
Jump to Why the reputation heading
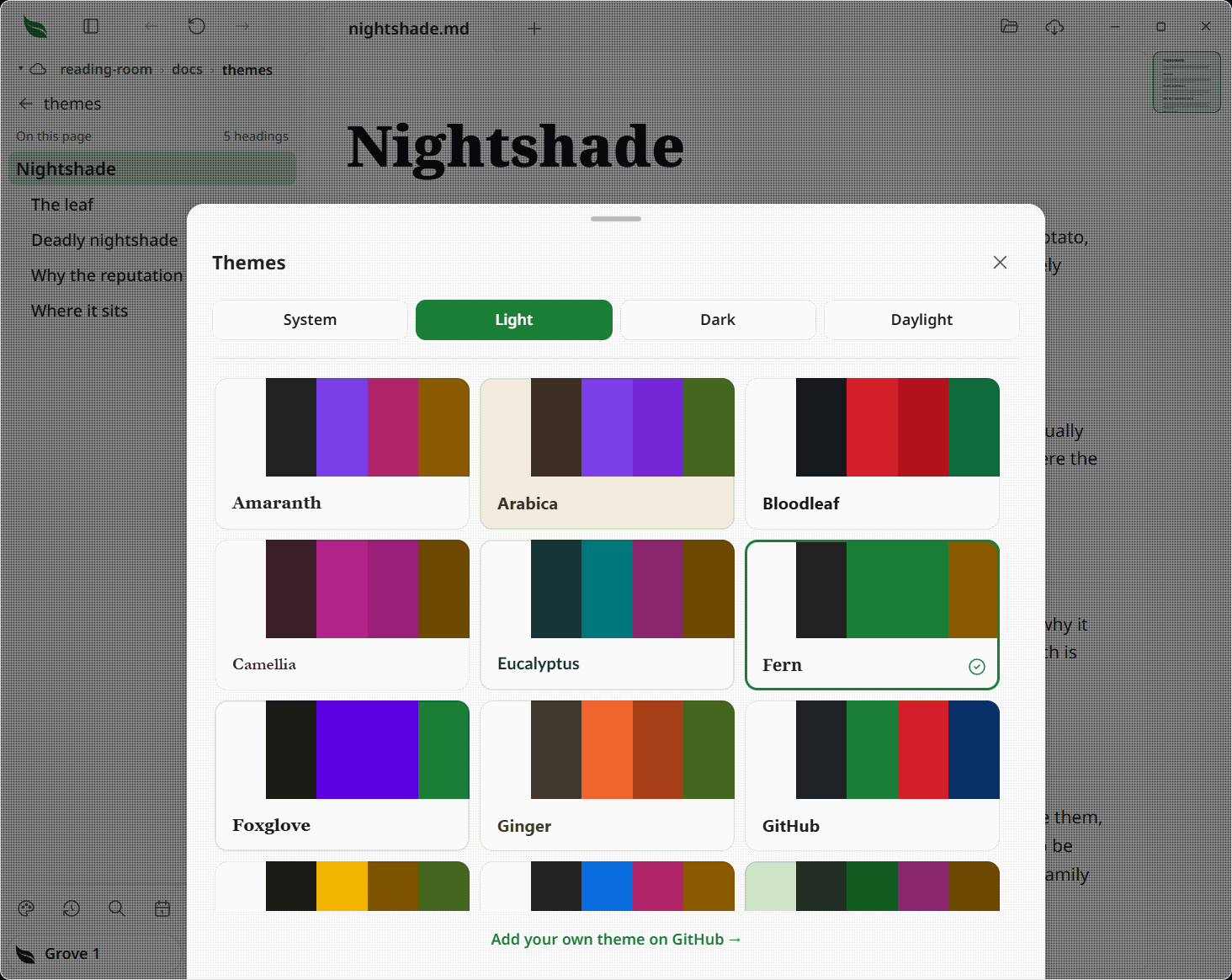[x=107, y=275]
